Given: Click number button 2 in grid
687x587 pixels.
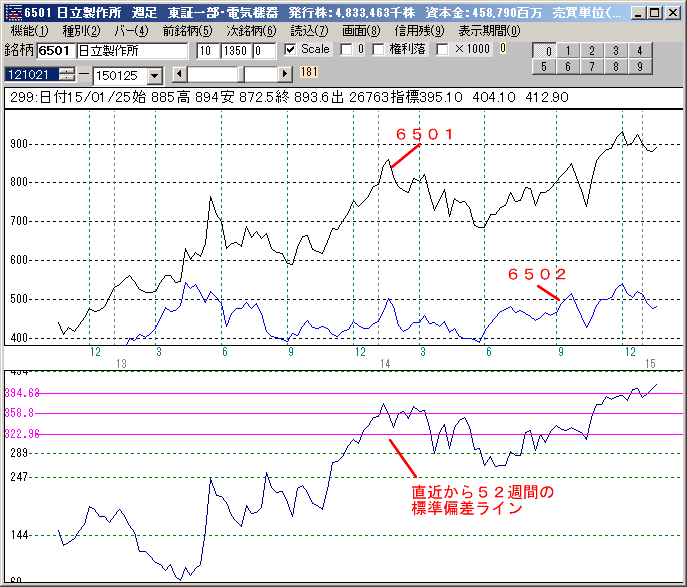Looking at the screenshot, I should coord(592,51).
